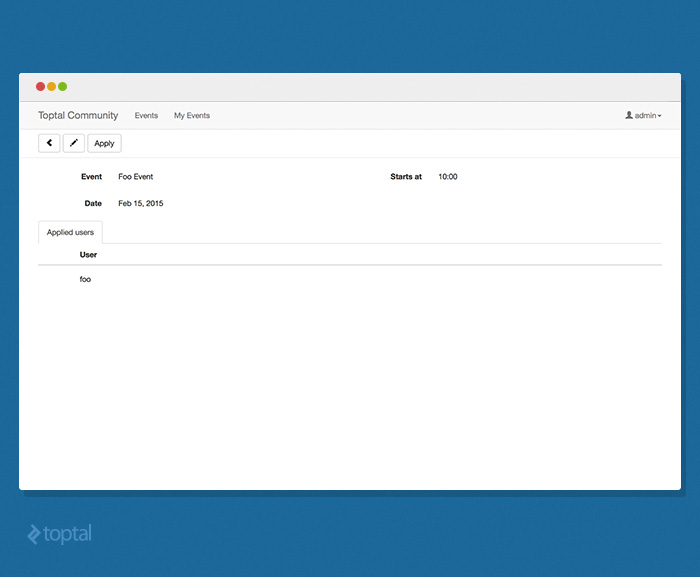Click the Apply button
The width and height of the screenshot is (700, 577).
104,143
